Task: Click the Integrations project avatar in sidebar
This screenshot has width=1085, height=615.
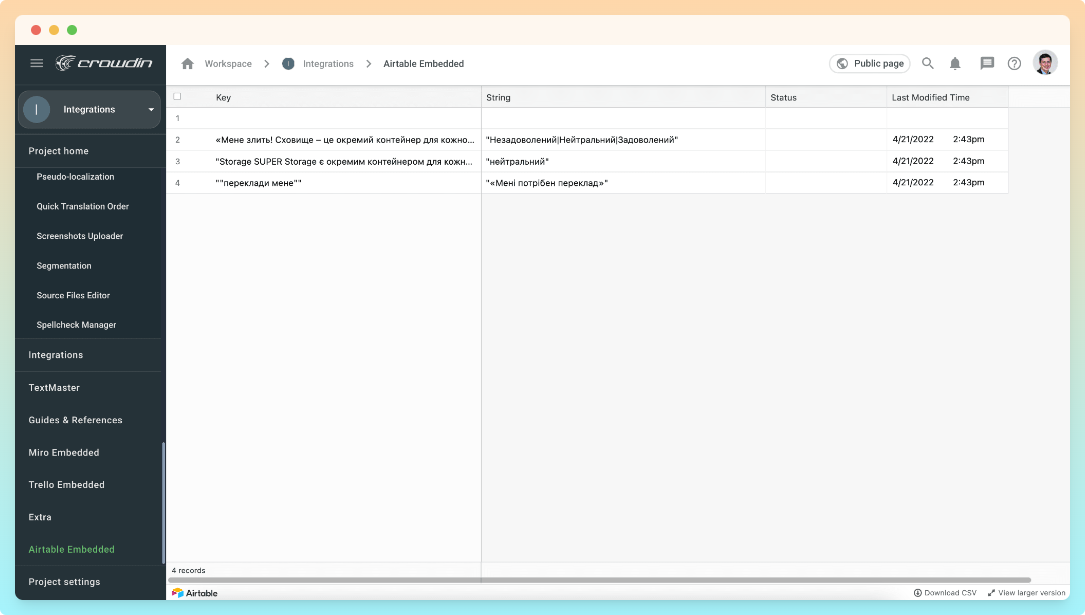Action: click(37, 109)
